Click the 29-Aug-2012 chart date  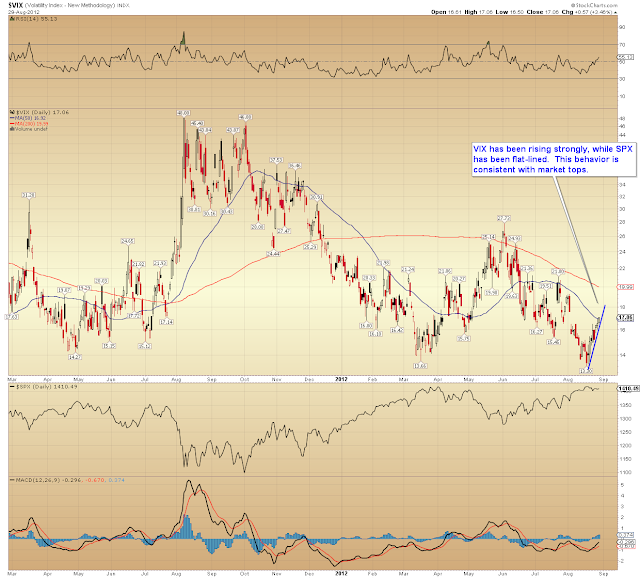(24, 12)
